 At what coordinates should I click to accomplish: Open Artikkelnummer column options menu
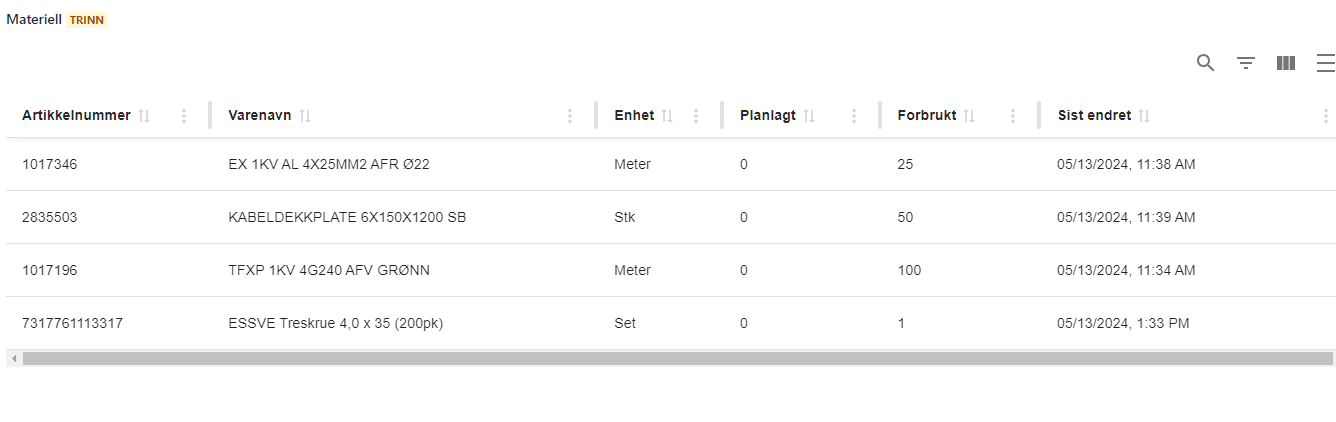[x=184, y=116]
